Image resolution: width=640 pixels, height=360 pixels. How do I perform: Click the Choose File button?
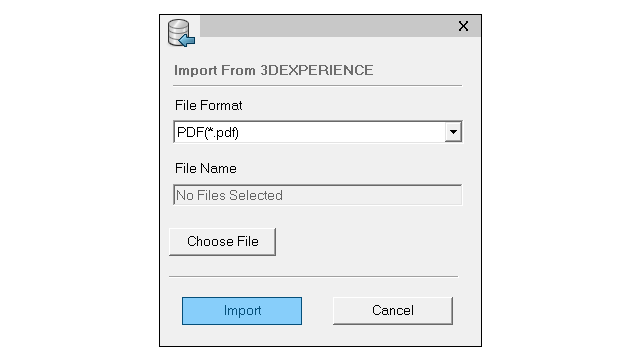click(x=222, y=242)
